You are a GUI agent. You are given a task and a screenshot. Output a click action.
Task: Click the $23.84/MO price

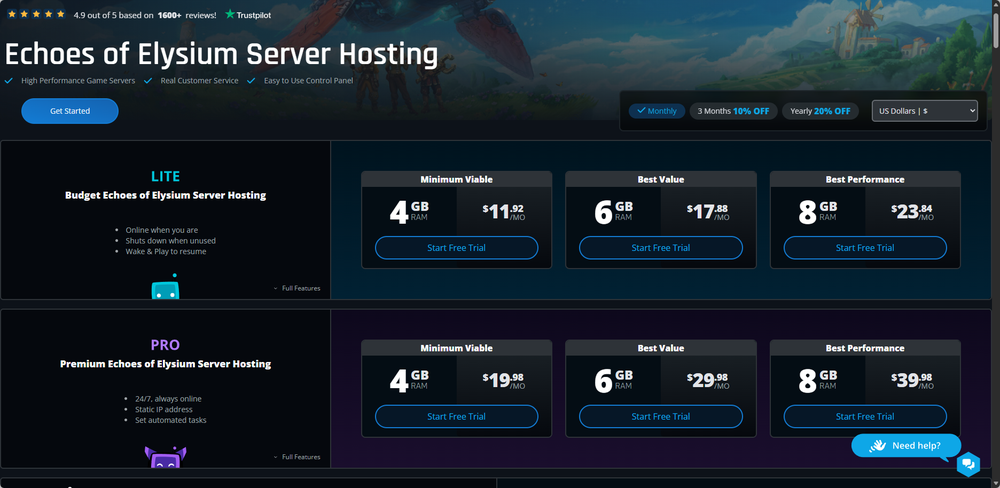[913, 212]
